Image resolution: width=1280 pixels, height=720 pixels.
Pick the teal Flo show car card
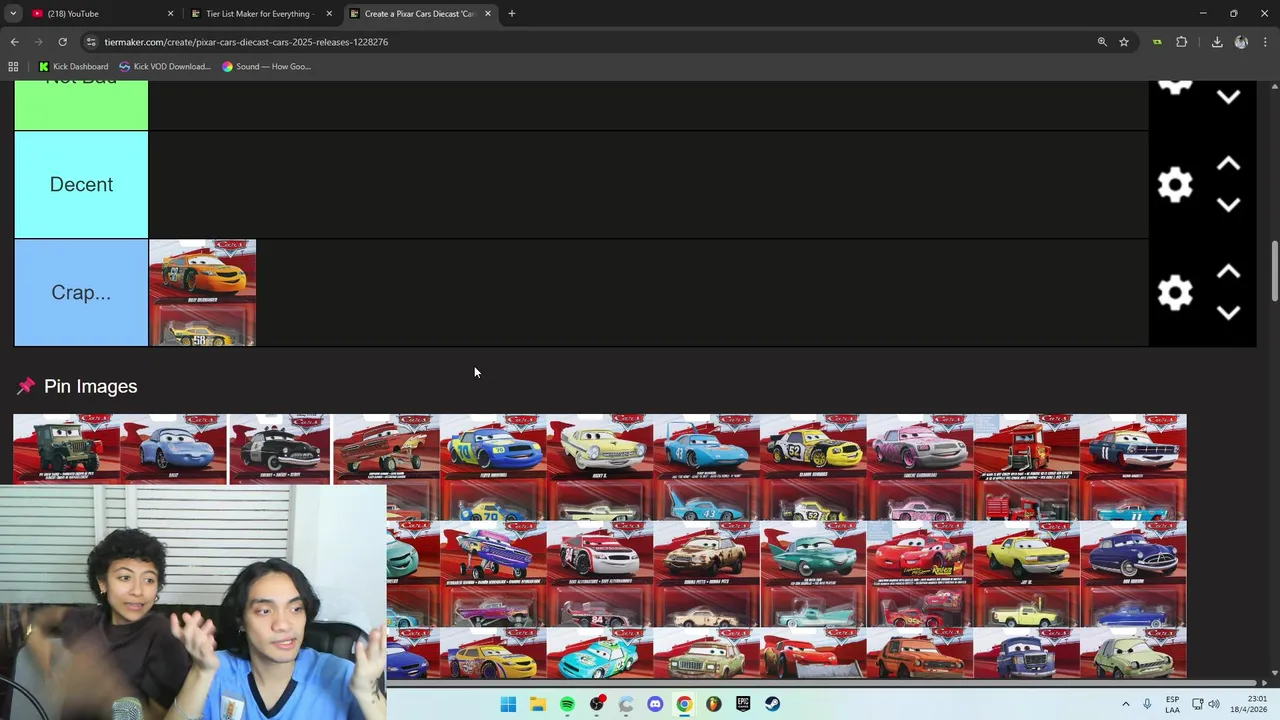point(813,574)
